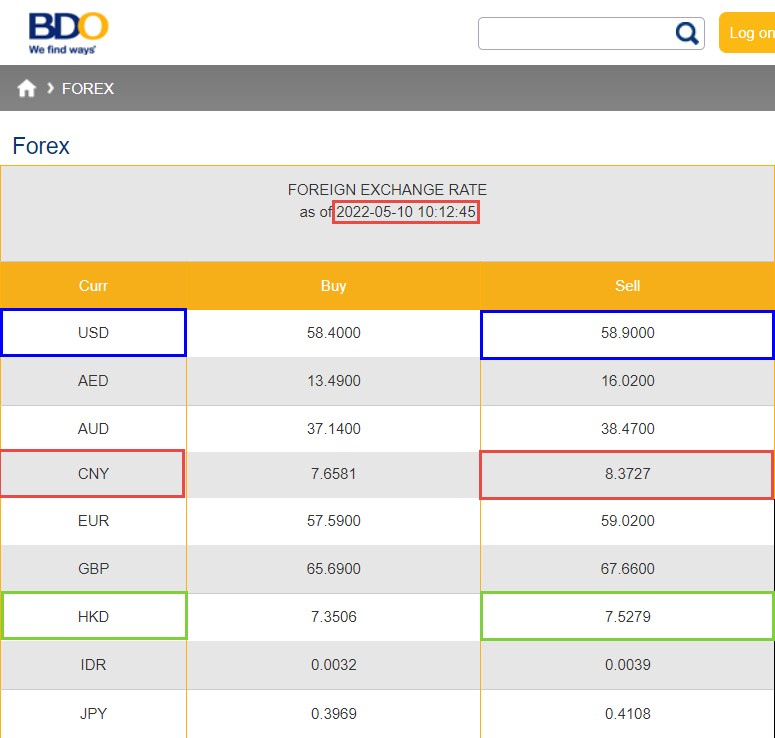
Task: Click the CNY currency cell
Action: (93, 474)
